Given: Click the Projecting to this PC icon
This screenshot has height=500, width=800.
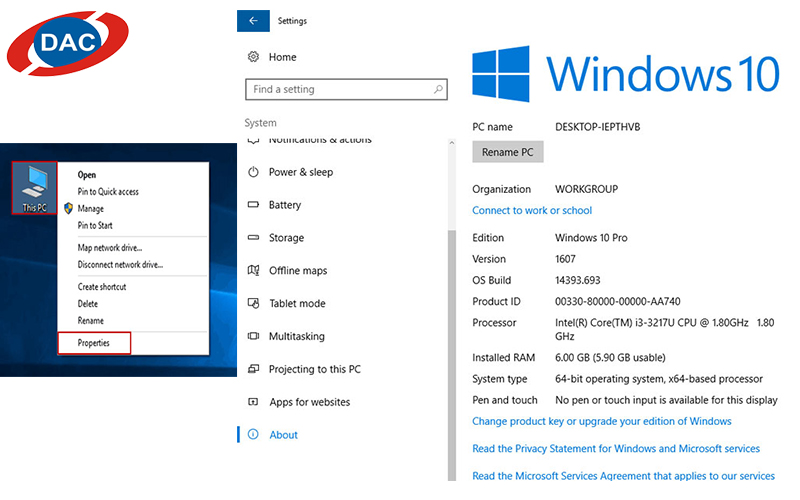Looking at the screenshot, I should (x=253, y=369).
